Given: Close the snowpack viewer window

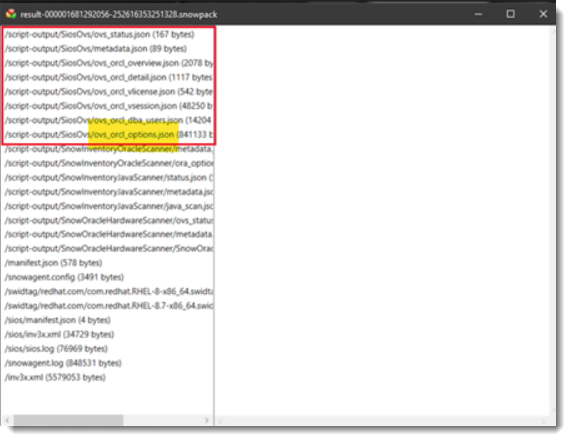Looking at the screenshot, I should pyautogui.click(x=543, y=14).
